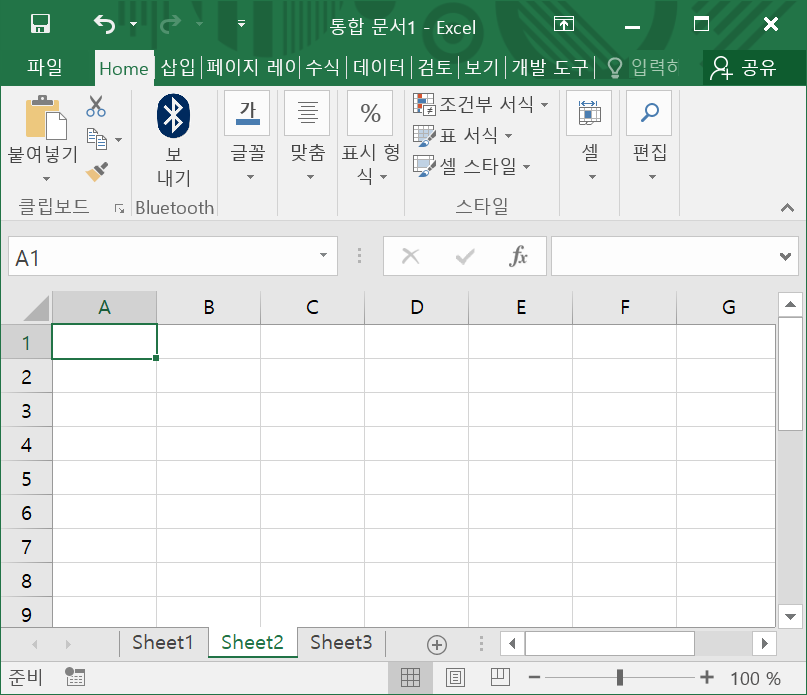Undo the last action

[104, 24]
